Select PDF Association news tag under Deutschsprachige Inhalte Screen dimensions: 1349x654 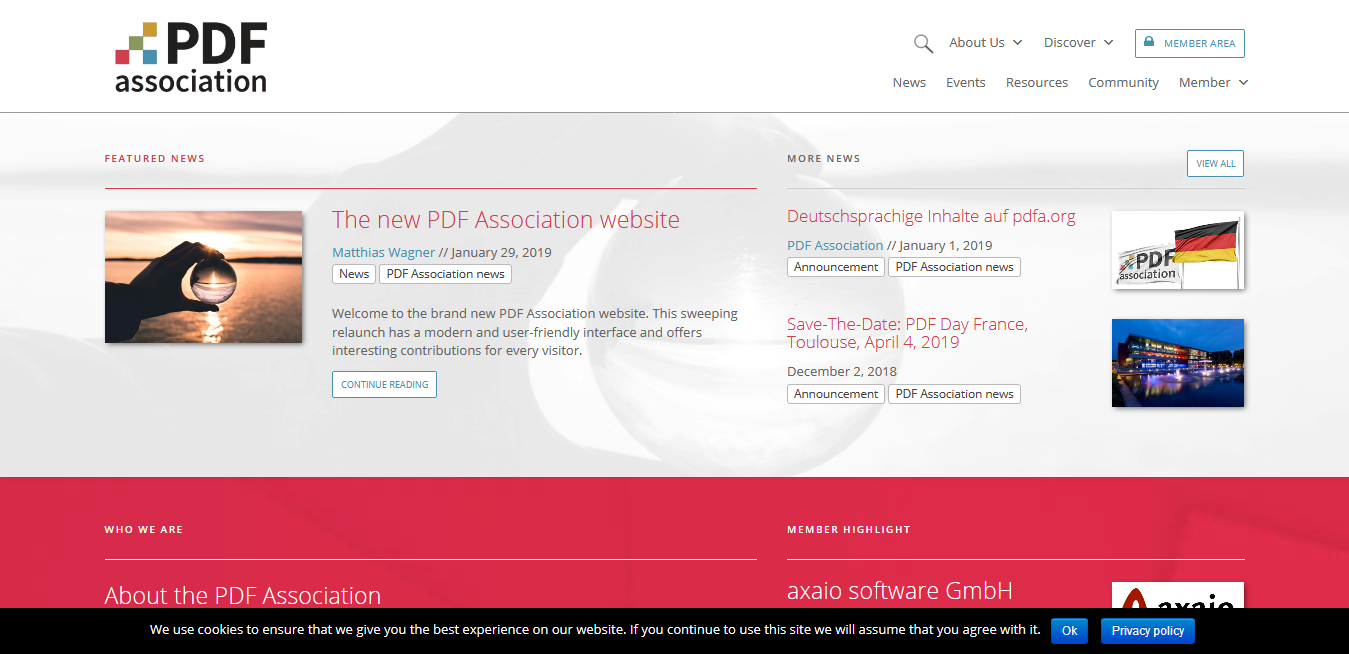[x=954, y=267]
